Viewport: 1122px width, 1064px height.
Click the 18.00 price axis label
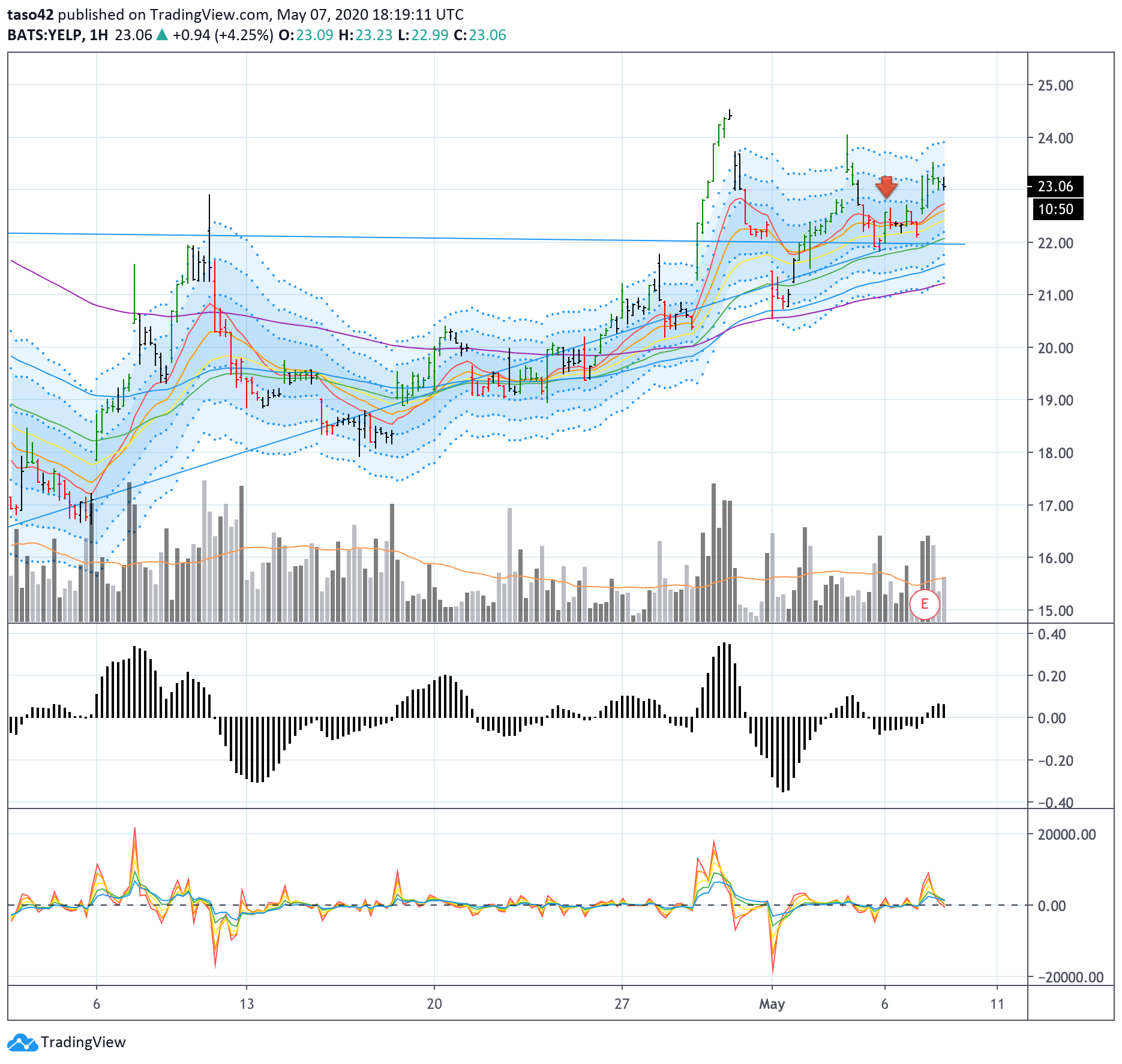pos(1055,453)
